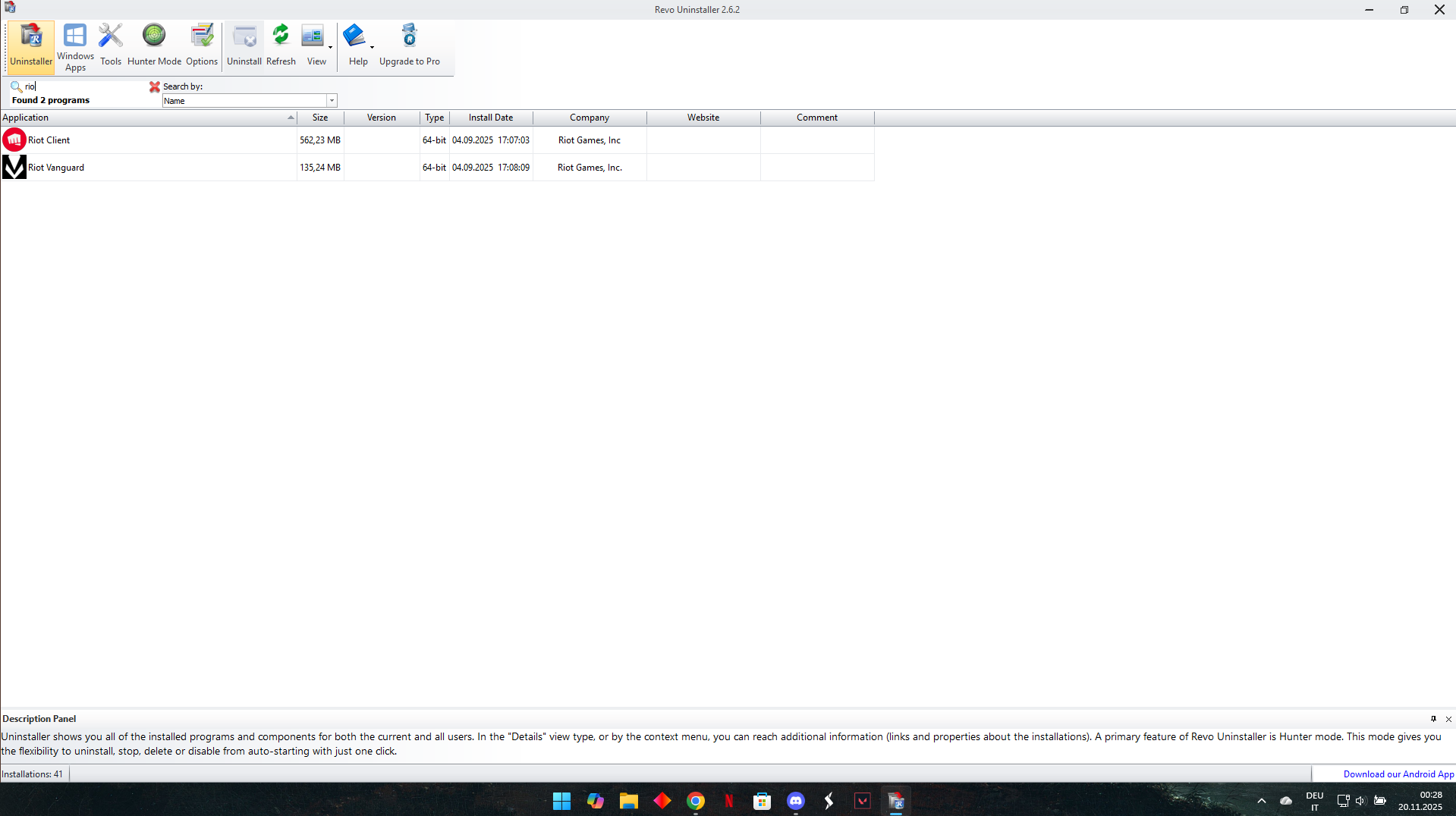Click the Help toolbar icon

click(x=354, y=37)
